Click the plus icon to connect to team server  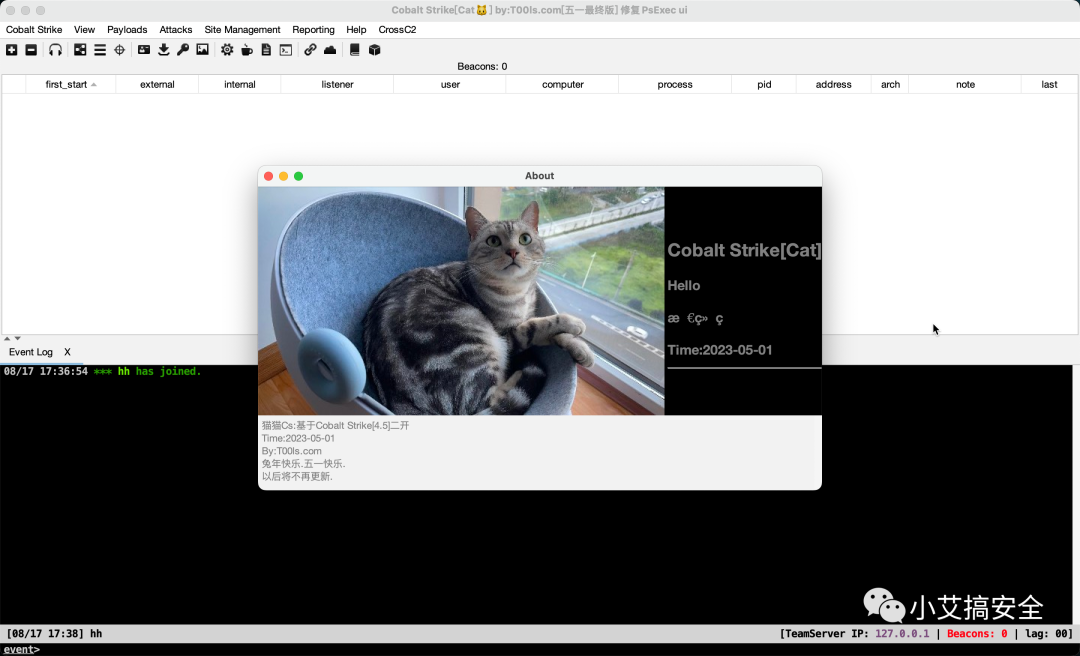pyautogui.click(x=12, y=50)
